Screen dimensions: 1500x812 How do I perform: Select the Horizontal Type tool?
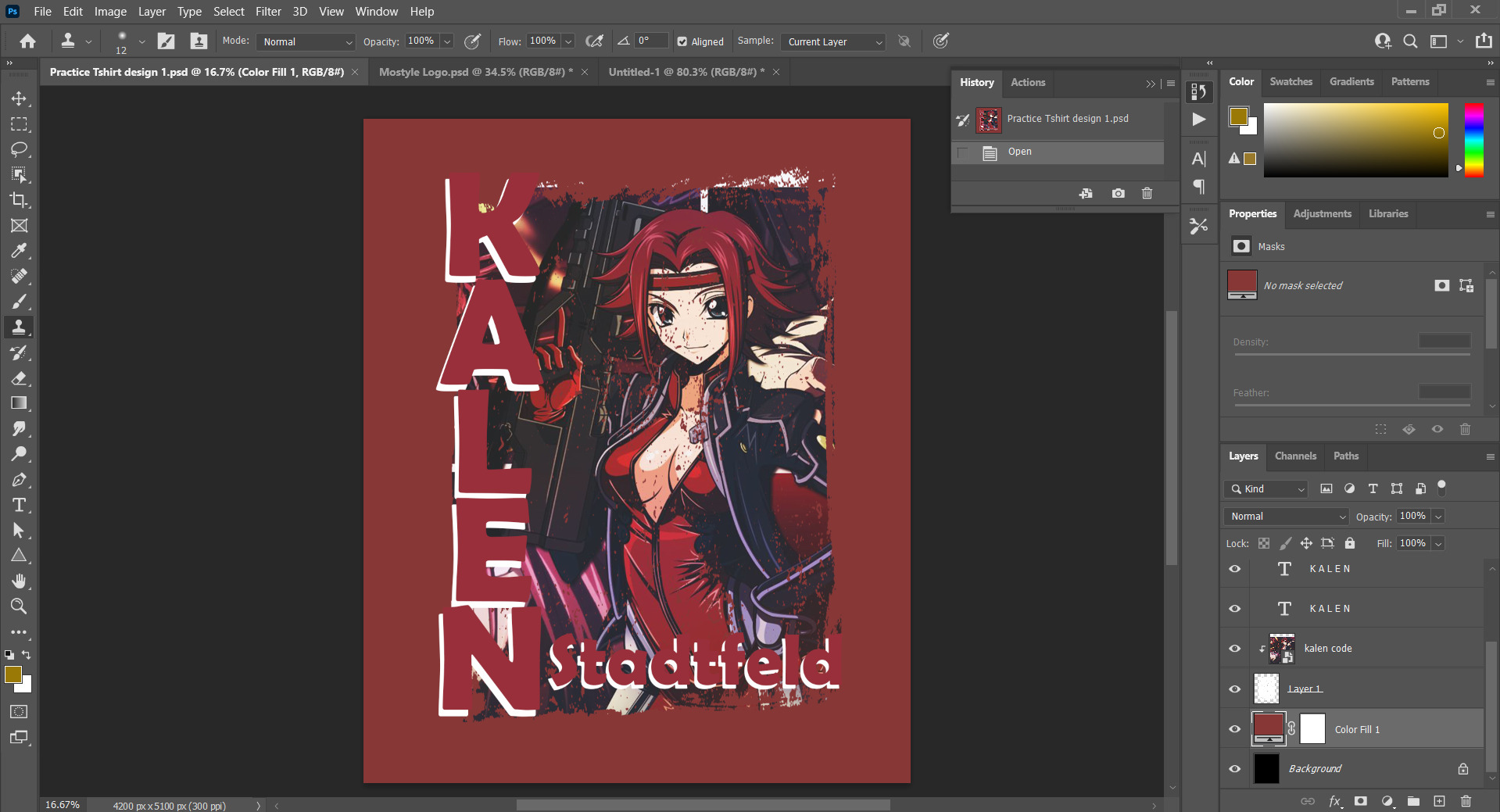click(19, 505)
